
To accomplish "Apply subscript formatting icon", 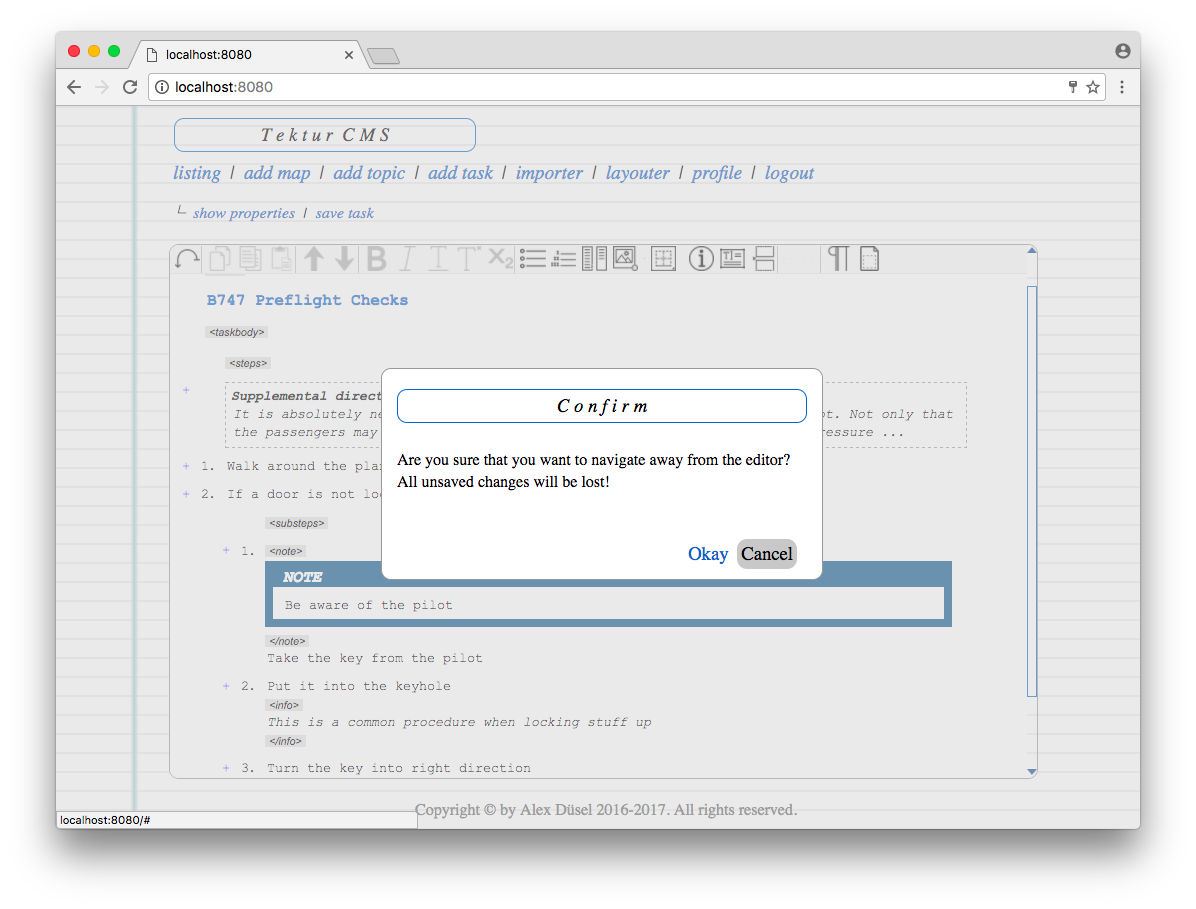I will tap(500, 259).
